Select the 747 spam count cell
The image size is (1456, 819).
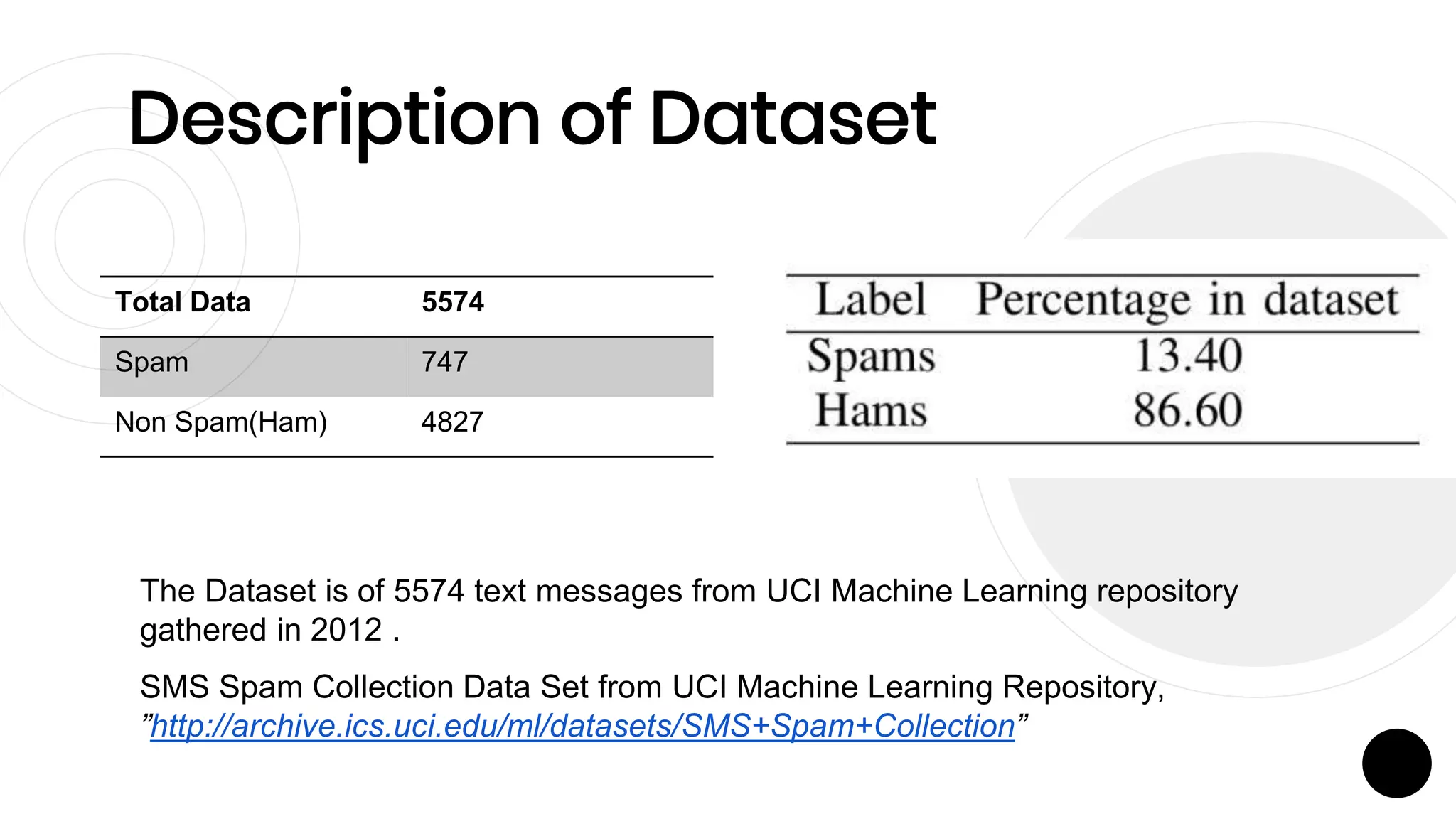coord(444,362)
